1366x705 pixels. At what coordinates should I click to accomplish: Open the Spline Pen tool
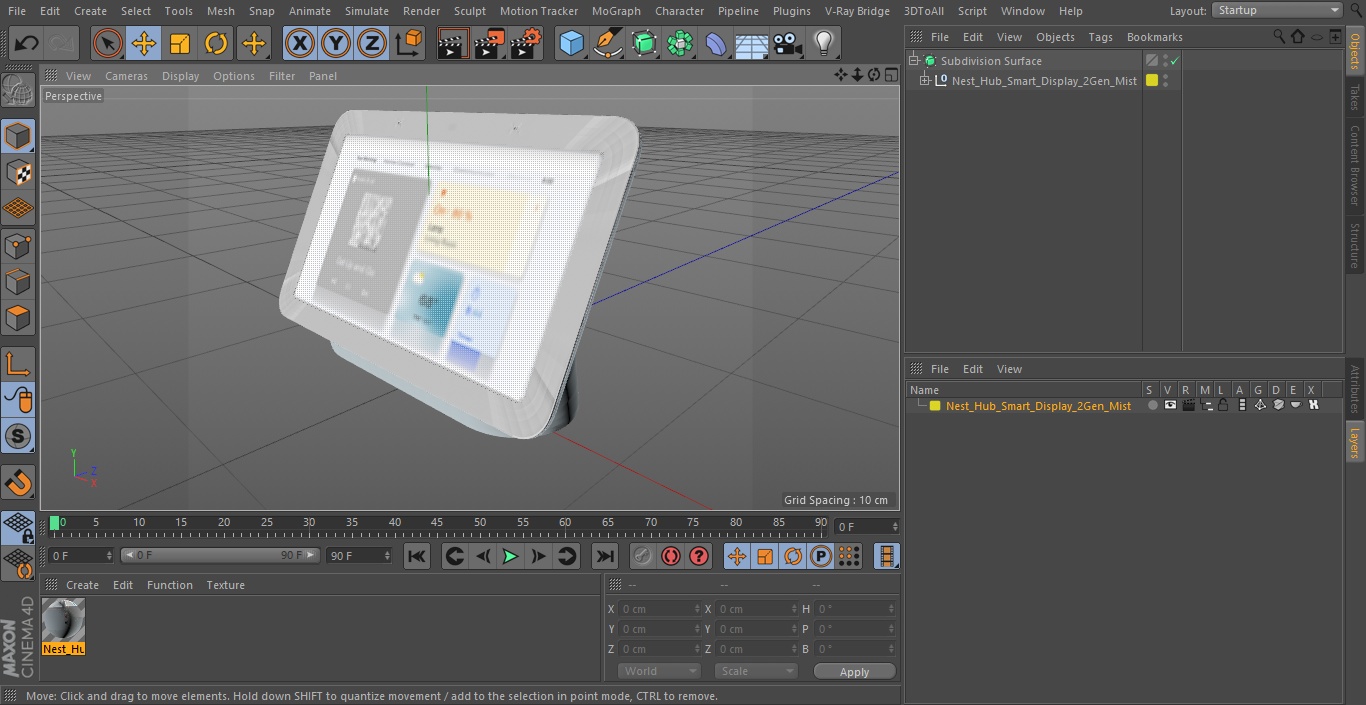[607, 43]
